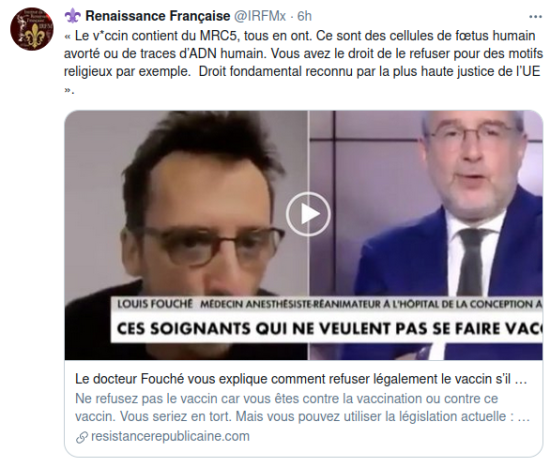Click the truncation ellipsis ending the card title

pos(522,380)
